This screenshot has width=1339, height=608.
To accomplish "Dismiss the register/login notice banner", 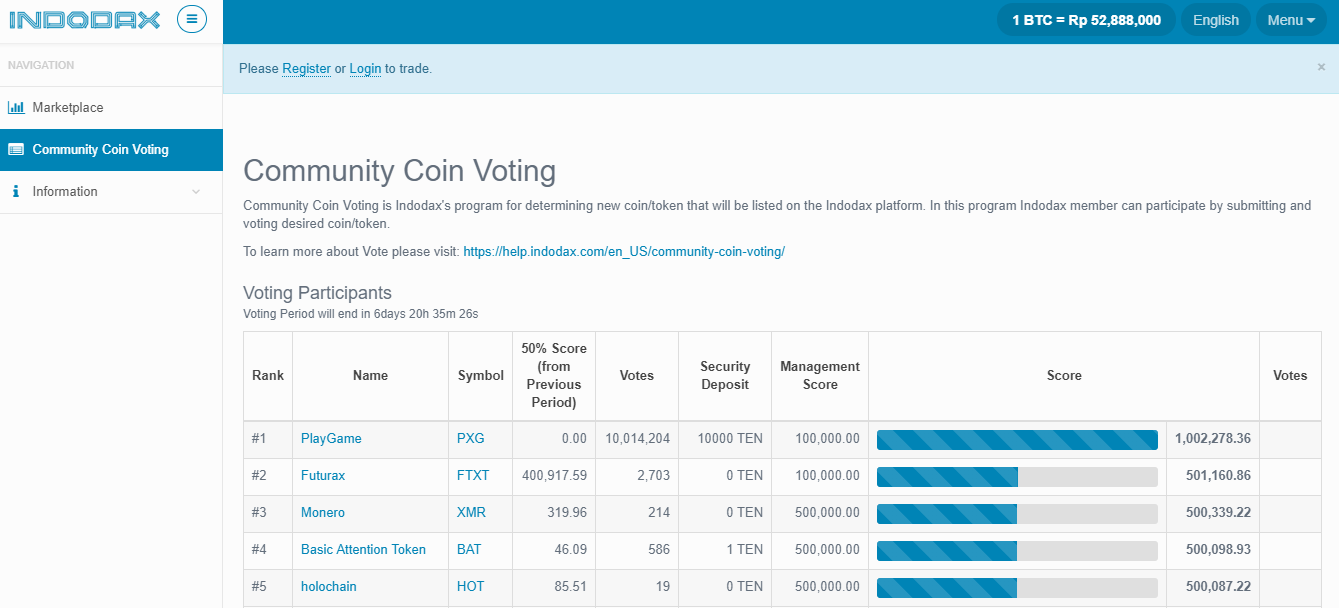I will [x=1321, y=67].
